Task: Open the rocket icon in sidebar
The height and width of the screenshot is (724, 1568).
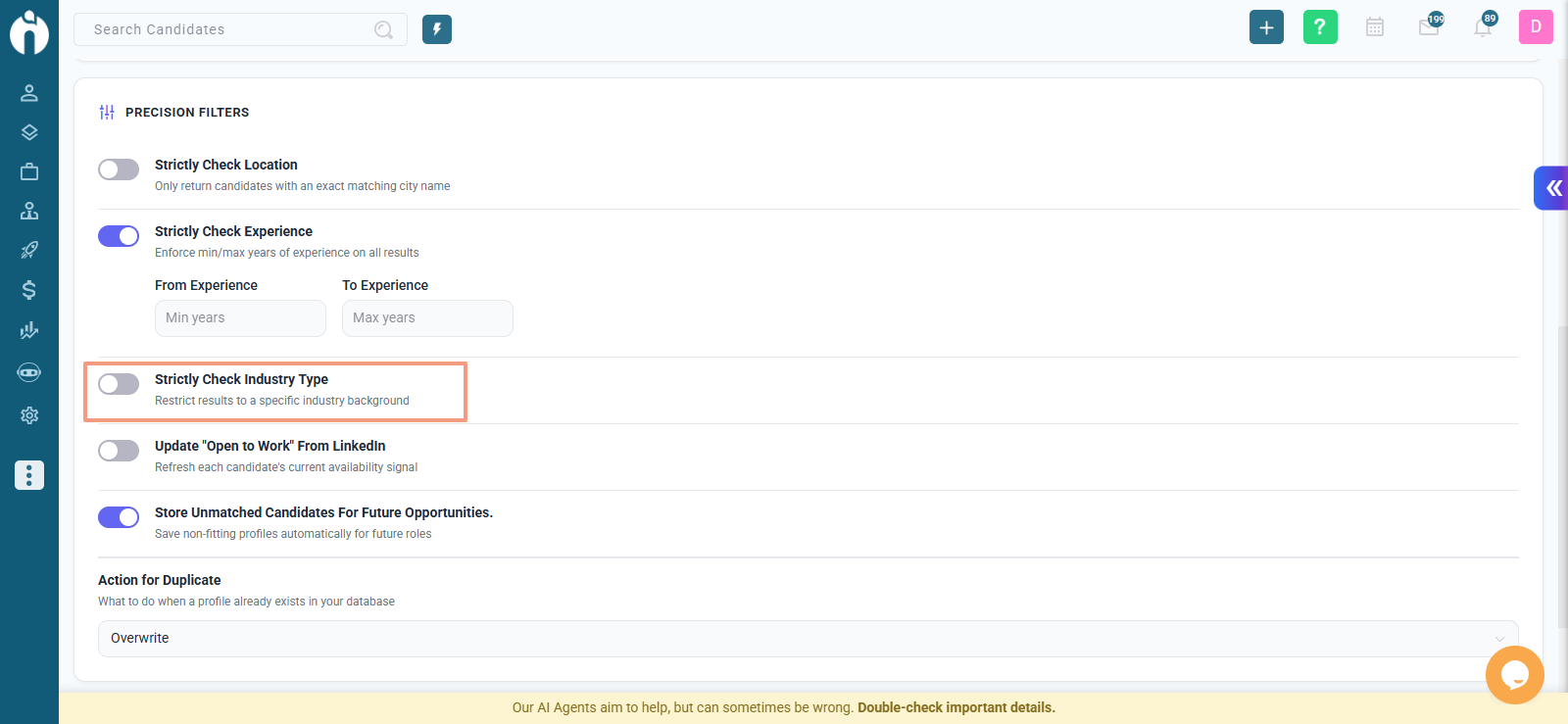Action: [29, 250]
